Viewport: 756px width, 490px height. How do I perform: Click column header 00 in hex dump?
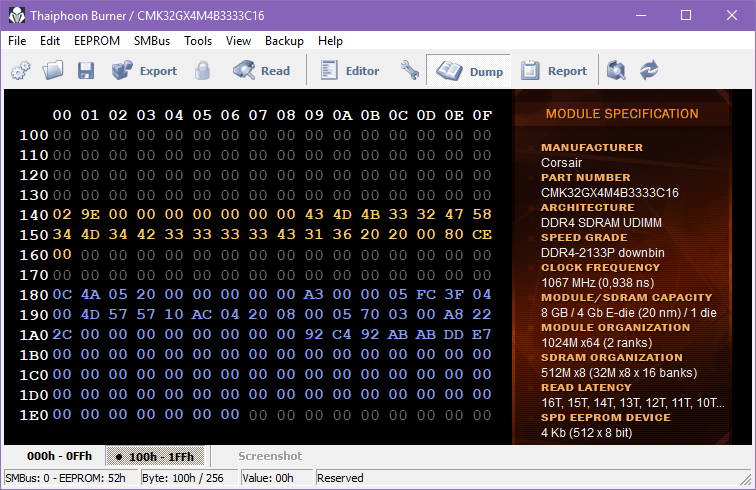[62, 115]
